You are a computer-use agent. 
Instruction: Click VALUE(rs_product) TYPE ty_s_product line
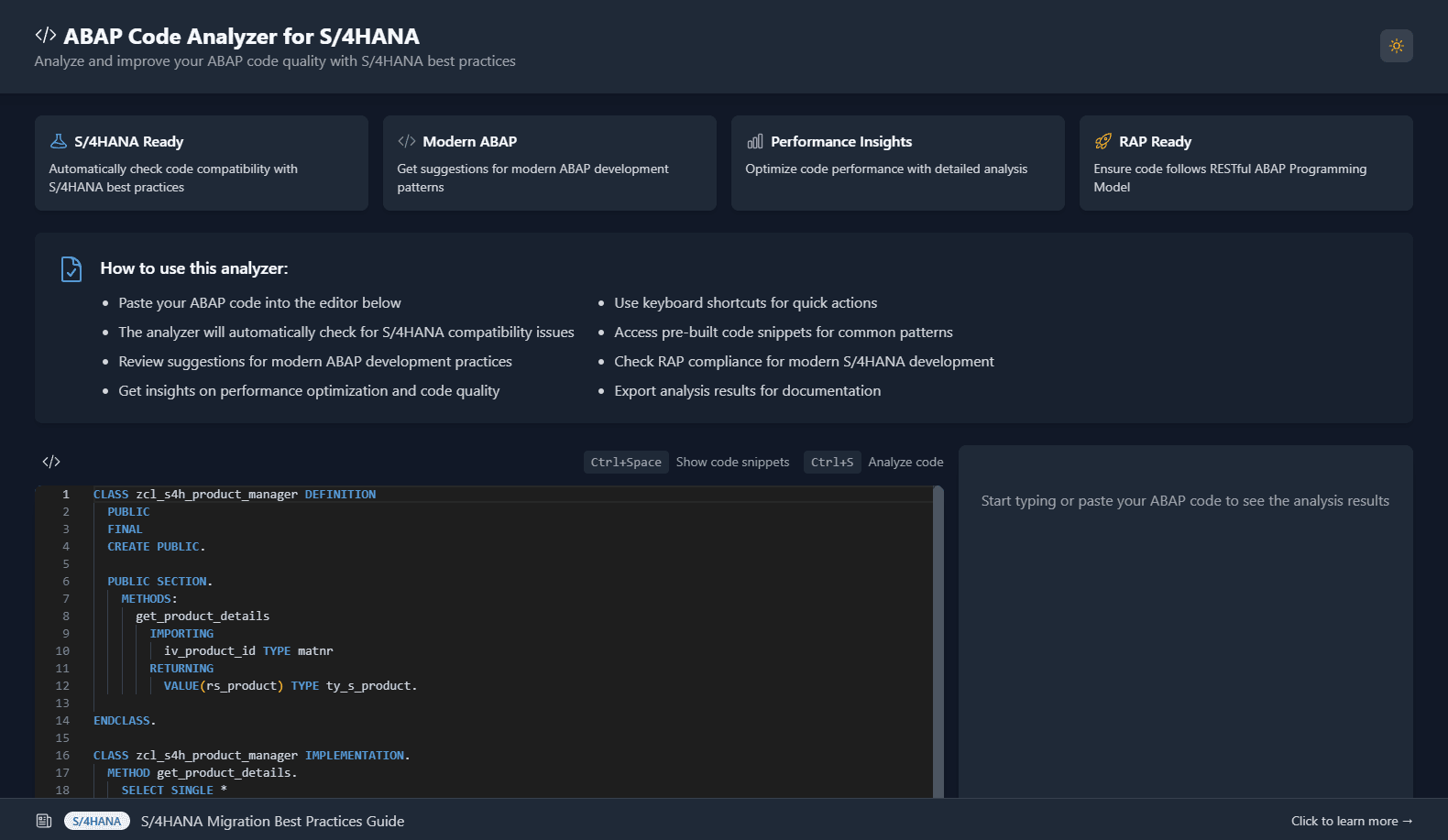291,685
